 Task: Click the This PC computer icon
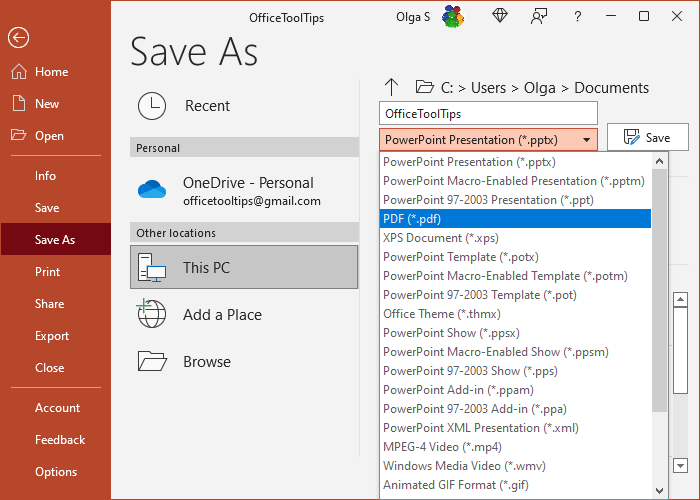pyautogui.click(x=152, y=267)
